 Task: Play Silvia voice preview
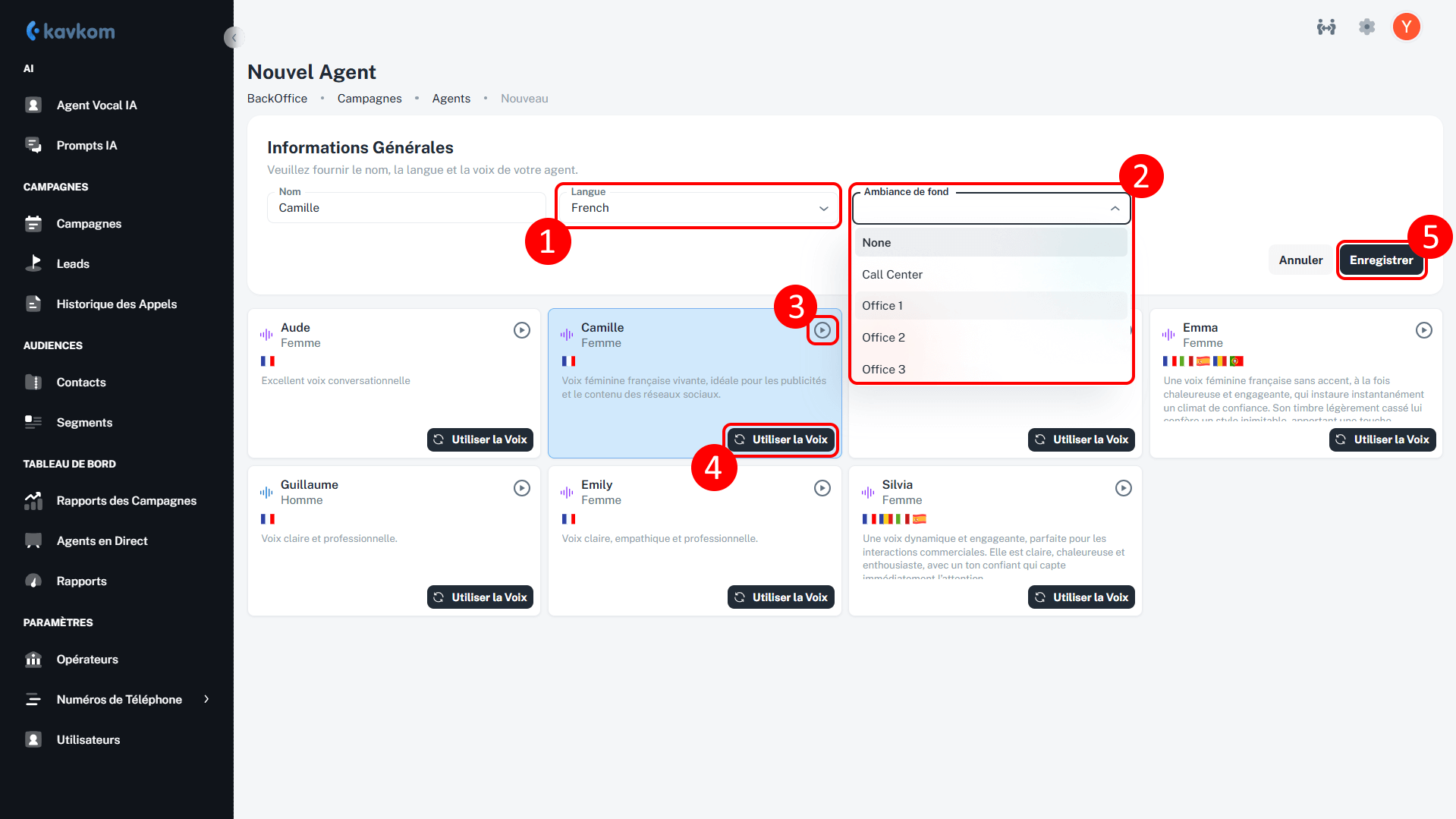point(1123,488)
